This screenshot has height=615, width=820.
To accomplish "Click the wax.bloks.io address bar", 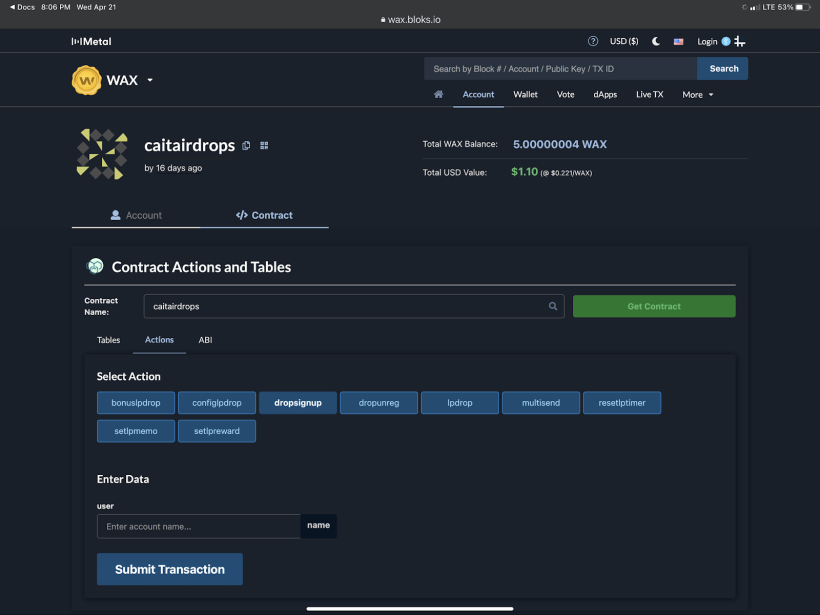I will click(x=411, y=20).
